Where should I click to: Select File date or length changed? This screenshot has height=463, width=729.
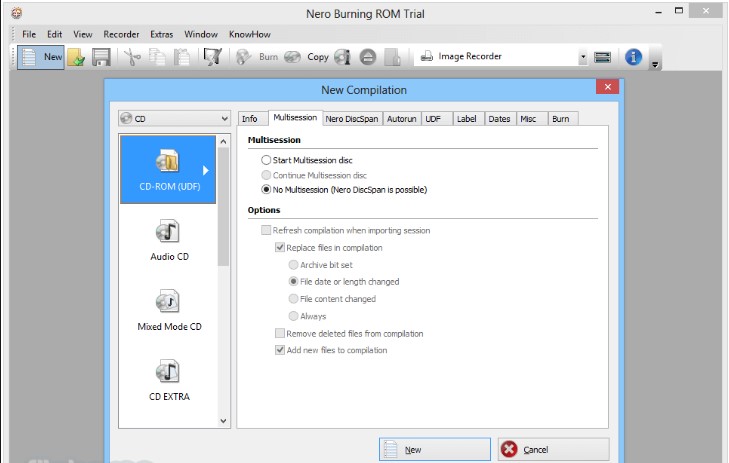(344, 282)
